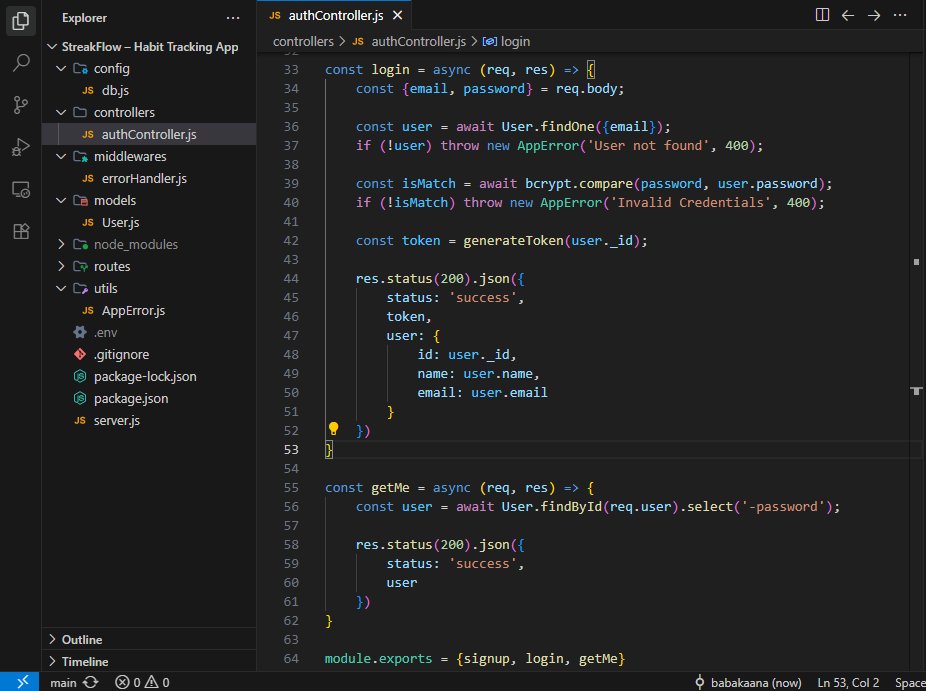Click the lightbulb code action icon
The width and height of the screenshot is (926, 691).
(x=333, y=429)
